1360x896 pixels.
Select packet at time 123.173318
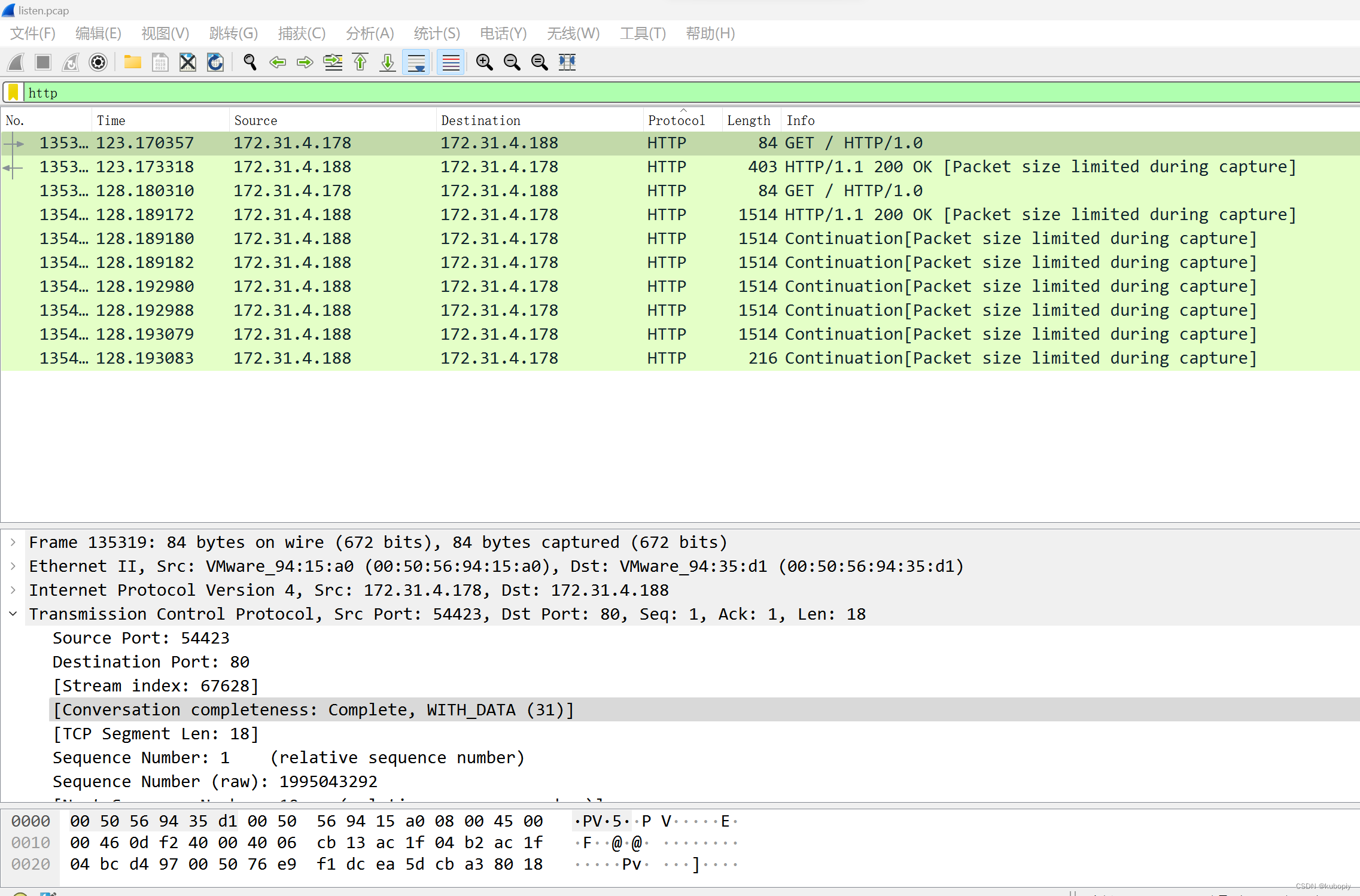(x=680, y=167)
